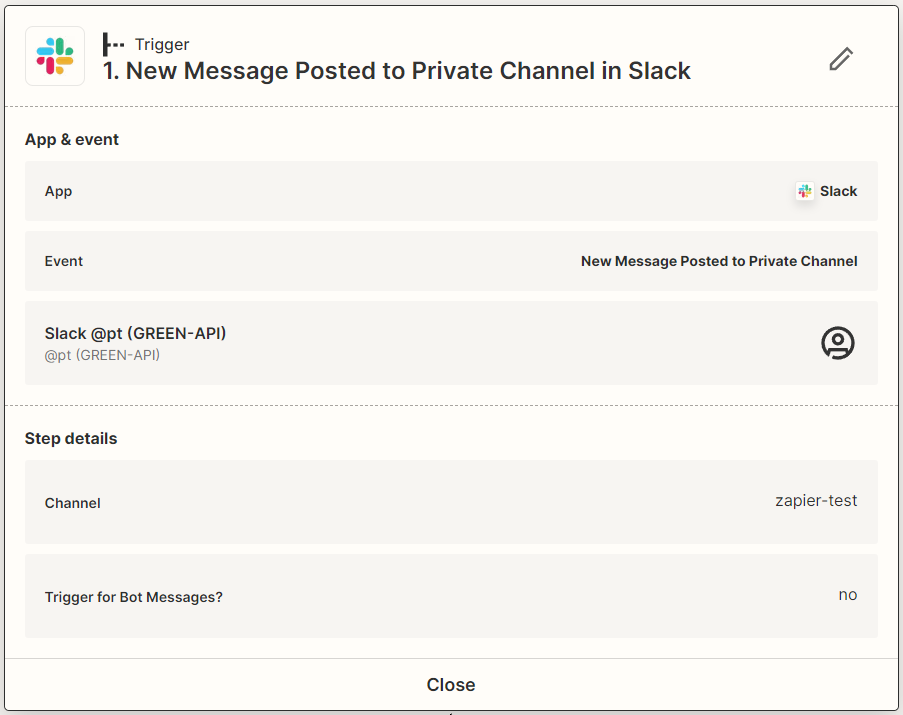The width and height of the screenshot is (903, 715).
Task: Select the "zapier-test" channel value
Action: click(816, 500)
